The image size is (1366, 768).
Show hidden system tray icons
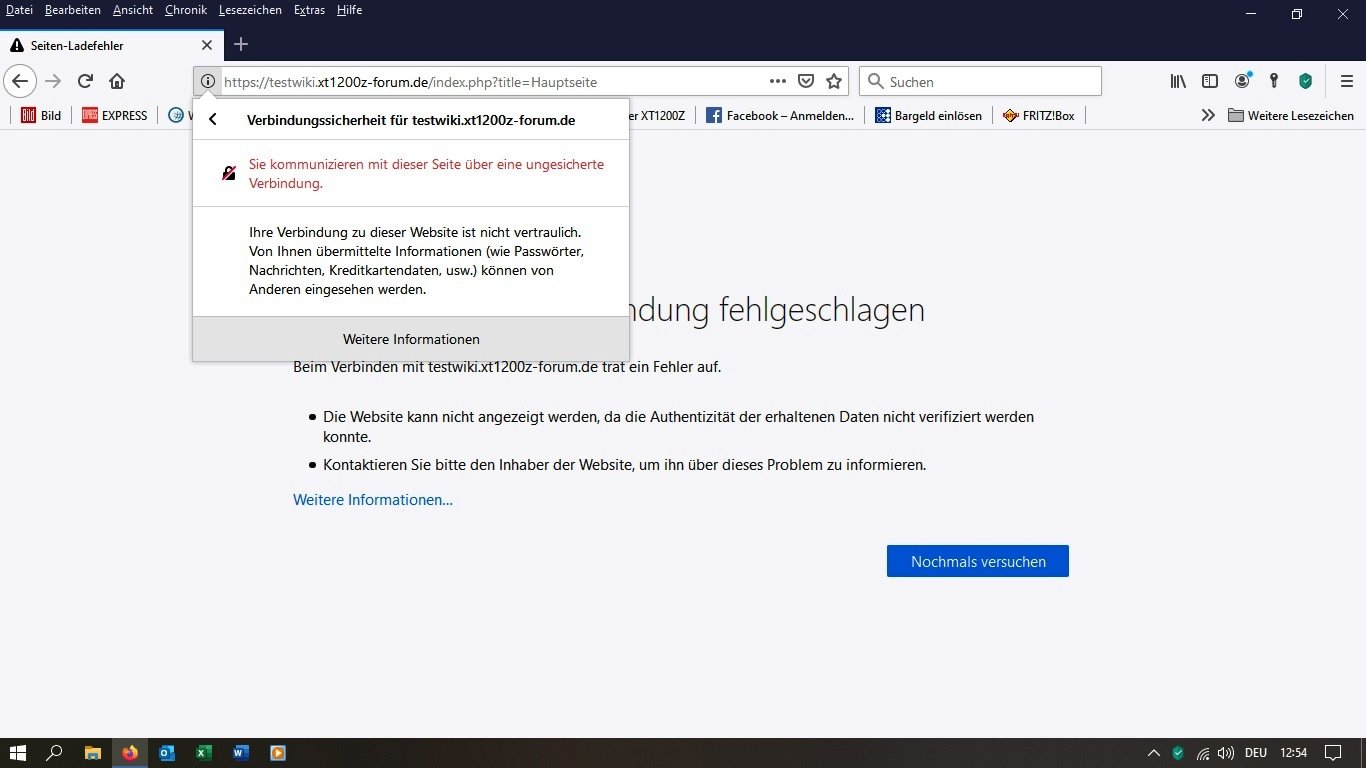1153,753
